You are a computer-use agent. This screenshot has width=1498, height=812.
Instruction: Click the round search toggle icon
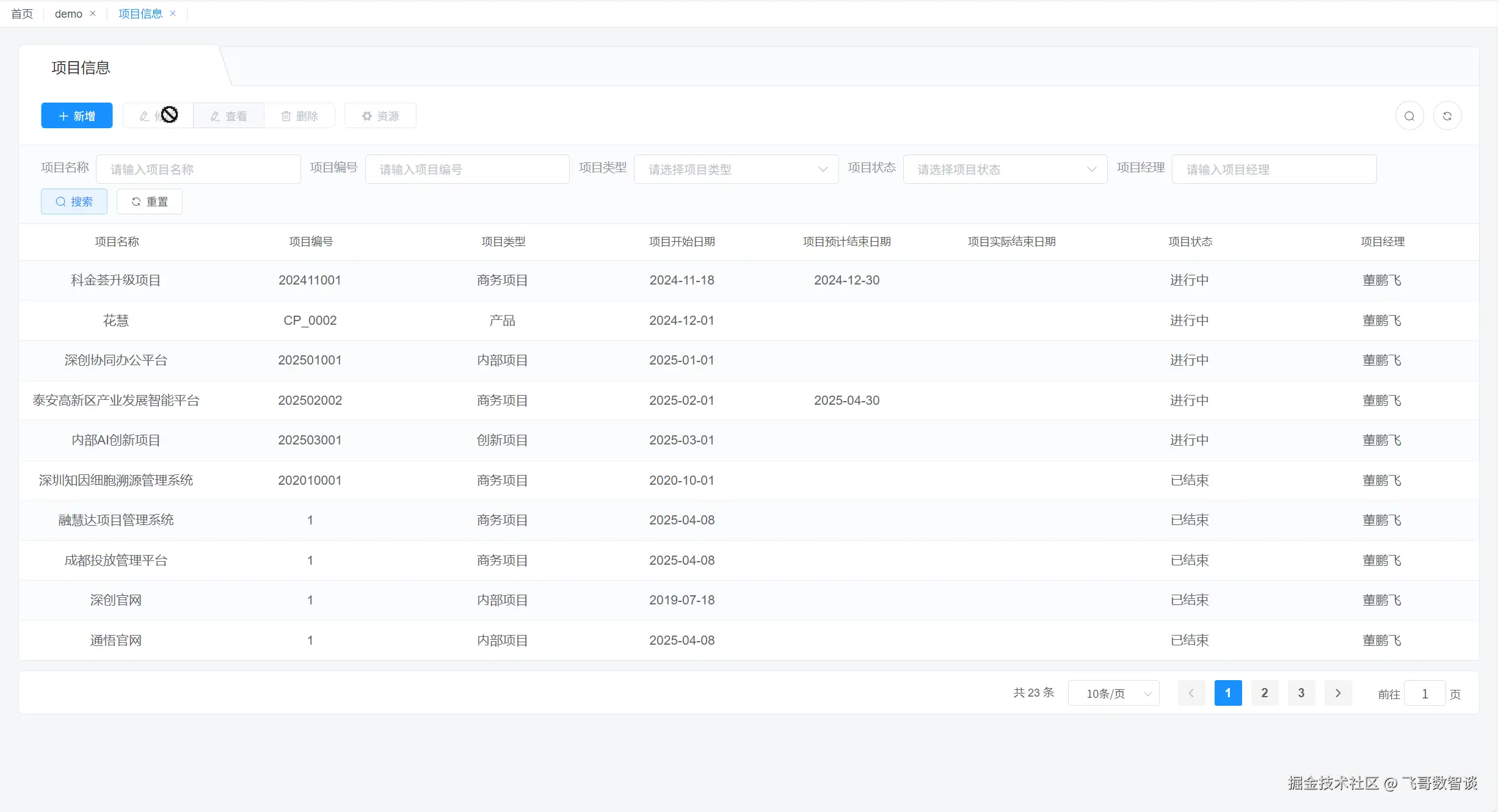tap(1409, 116)
